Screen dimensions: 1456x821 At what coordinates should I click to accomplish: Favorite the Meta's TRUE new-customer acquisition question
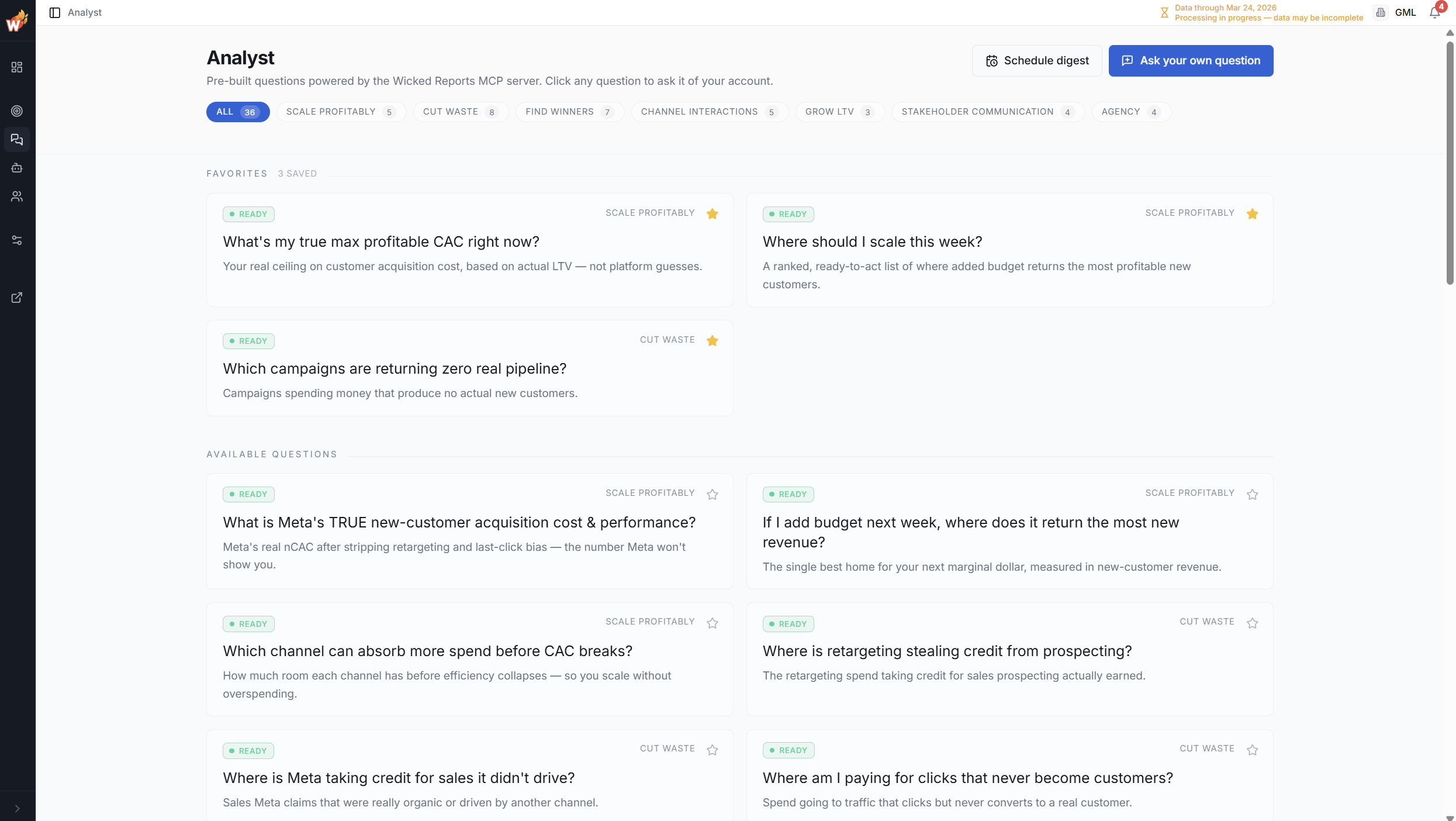(x=712, y=495)
